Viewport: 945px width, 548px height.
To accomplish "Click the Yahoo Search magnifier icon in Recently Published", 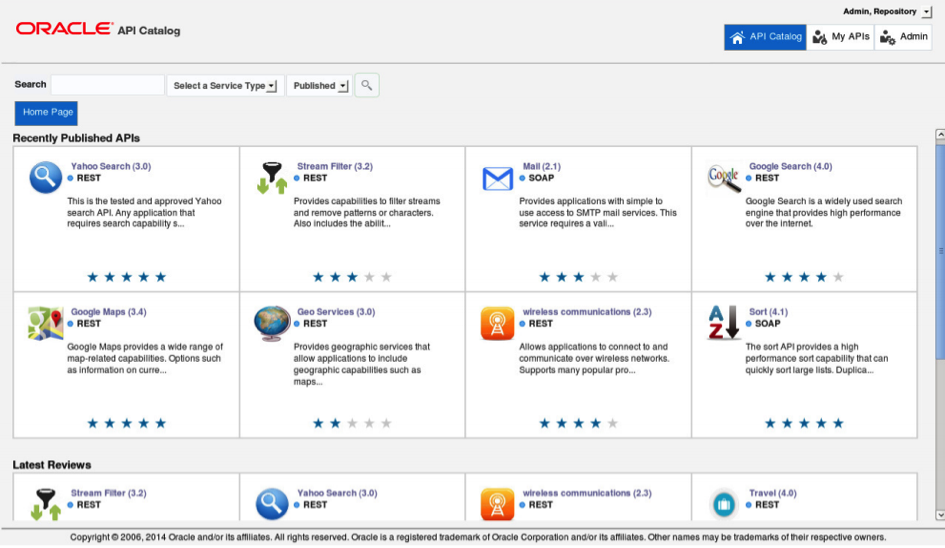I will (x=46, y=177).
